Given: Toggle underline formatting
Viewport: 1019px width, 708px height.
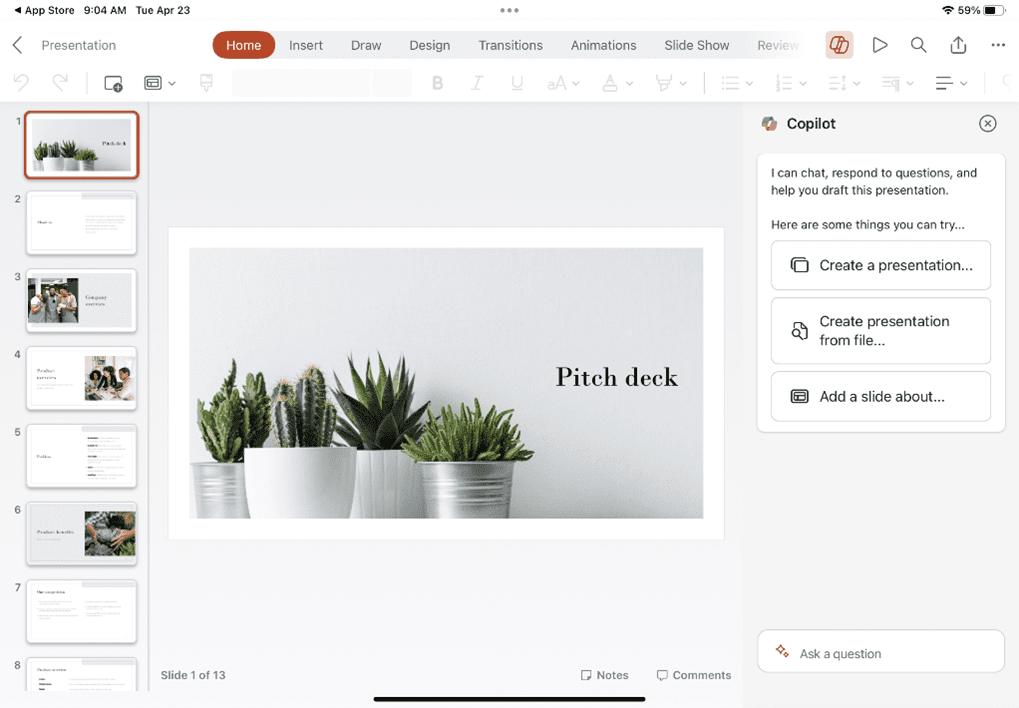Looking at the screenshot, I should [x=516, y=83].
